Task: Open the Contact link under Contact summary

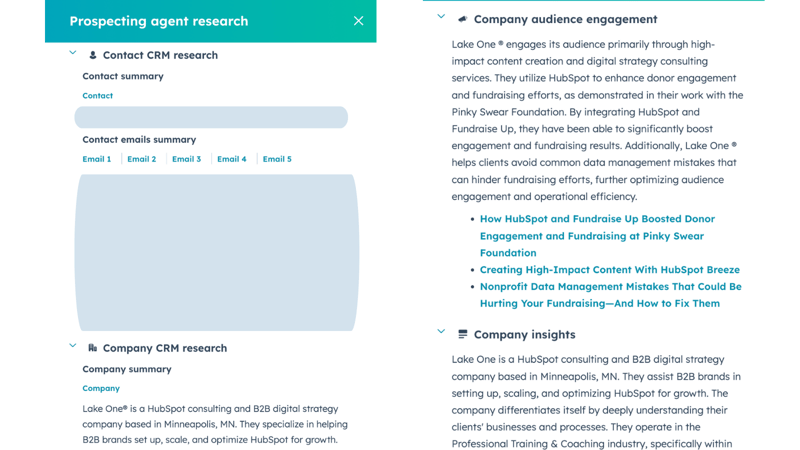Action: pos(97,95)
